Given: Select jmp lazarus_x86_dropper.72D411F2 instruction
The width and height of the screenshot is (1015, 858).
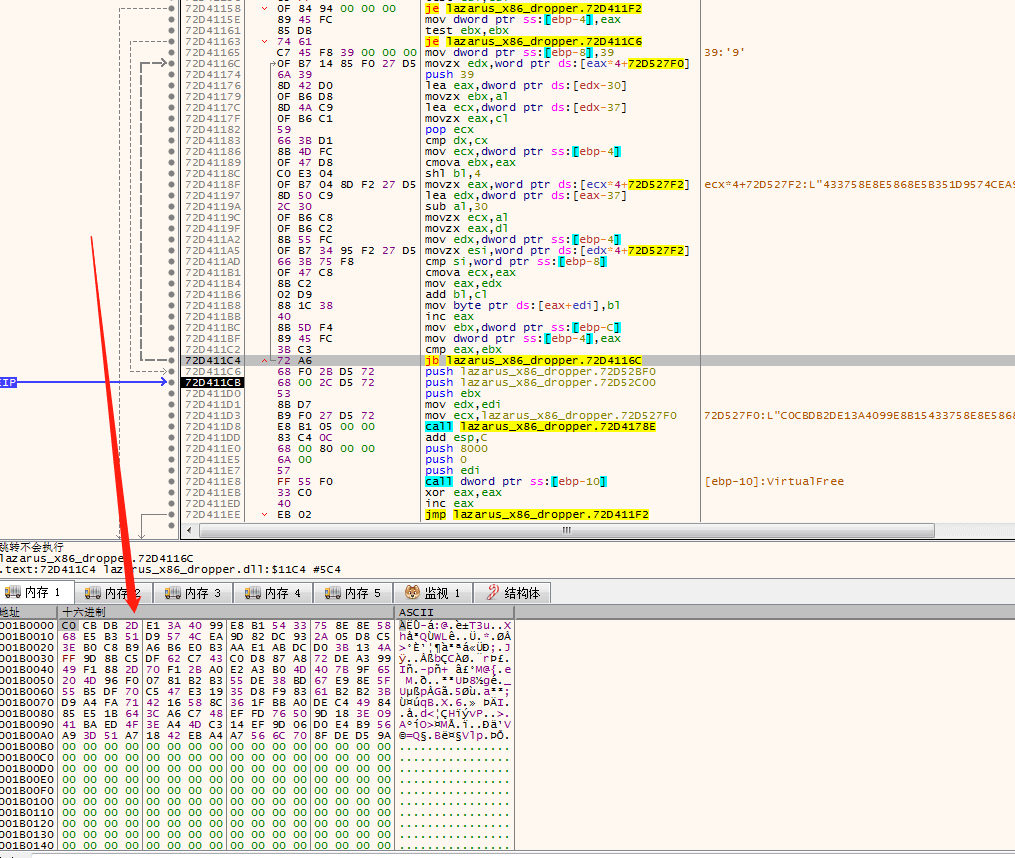Looking at the screenshot, I should pyautogui.click(x=537, y=515).
